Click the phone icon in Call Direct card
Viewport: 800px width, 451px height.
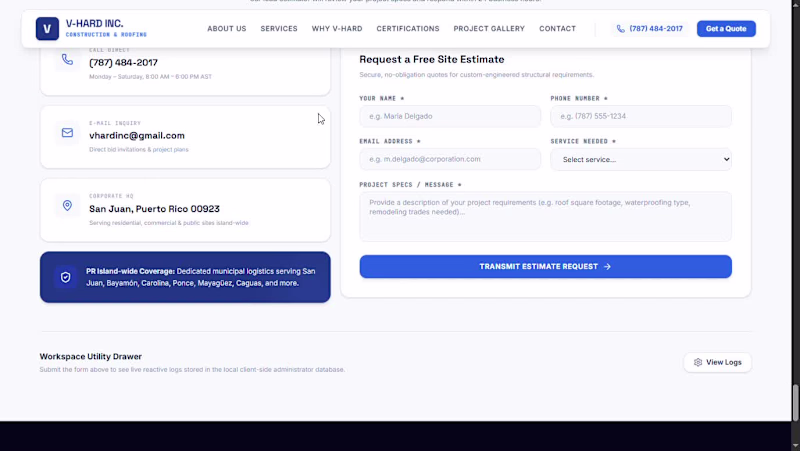pos(67,60)
